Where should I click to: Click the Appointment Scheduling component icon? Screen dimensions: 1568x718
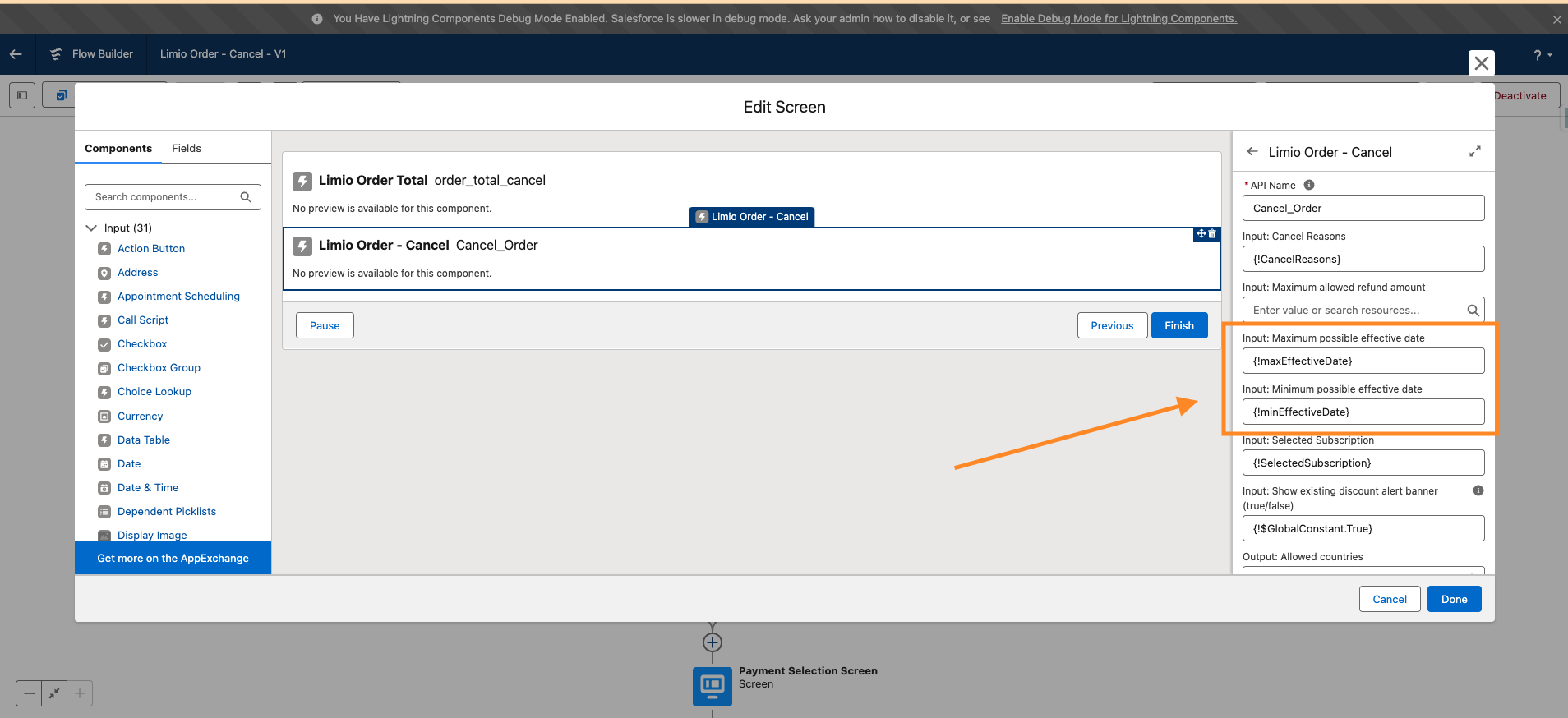pyautogui.click(x=104, y=297)
